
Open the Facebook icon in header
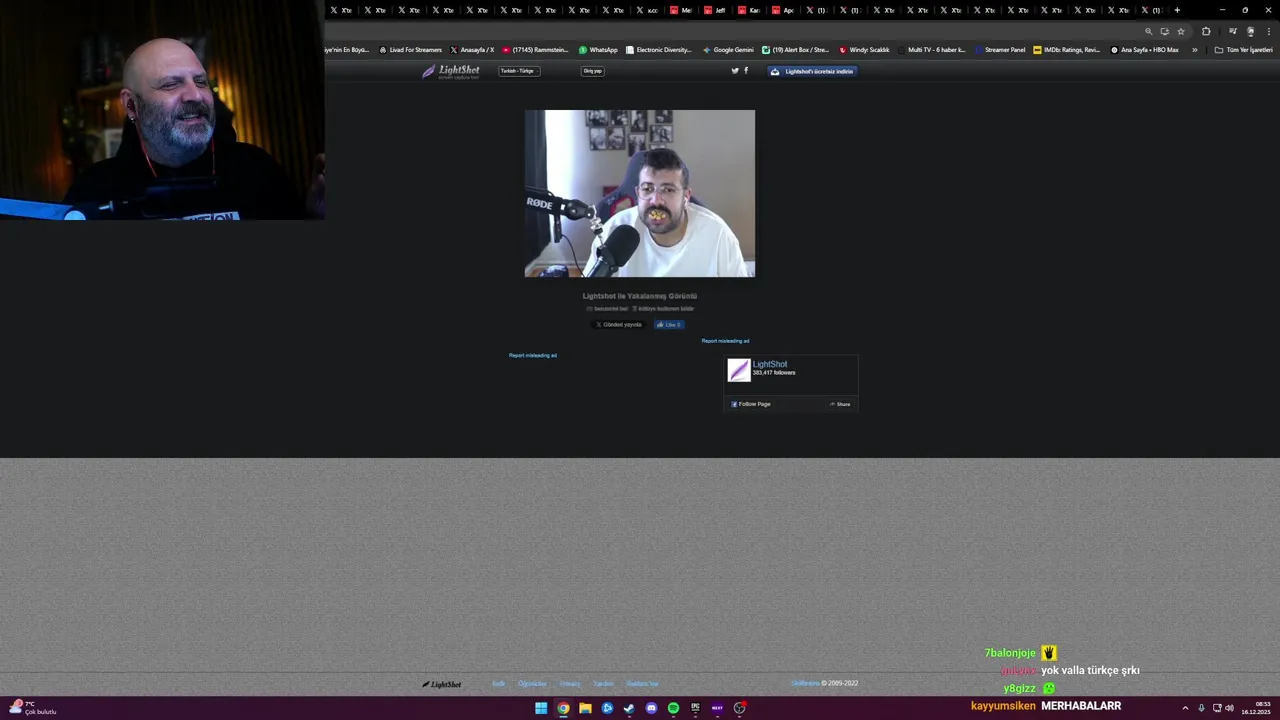(x=746, y=71)
